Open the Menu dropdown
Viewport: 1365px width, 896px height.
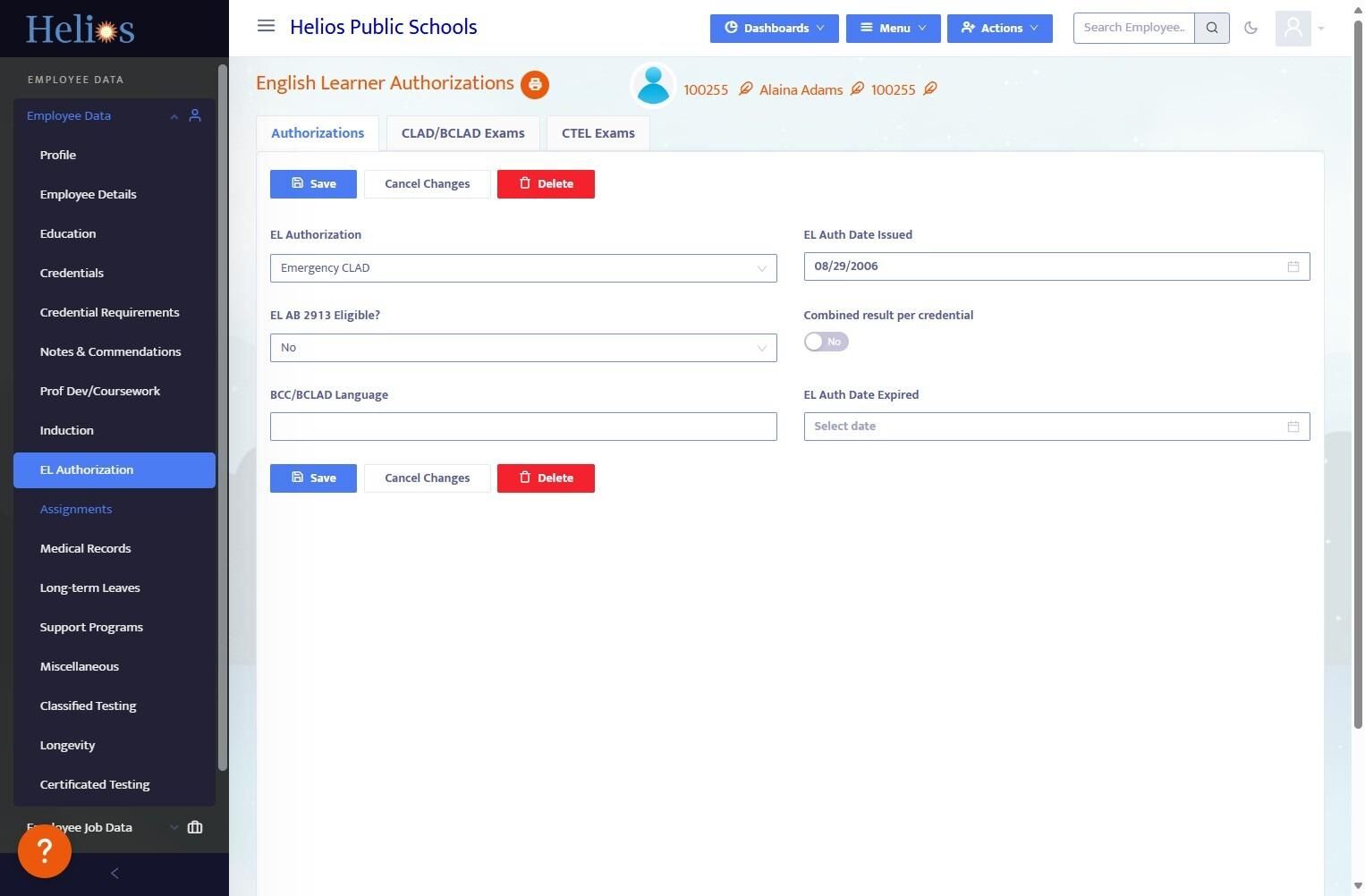point(894,29)
